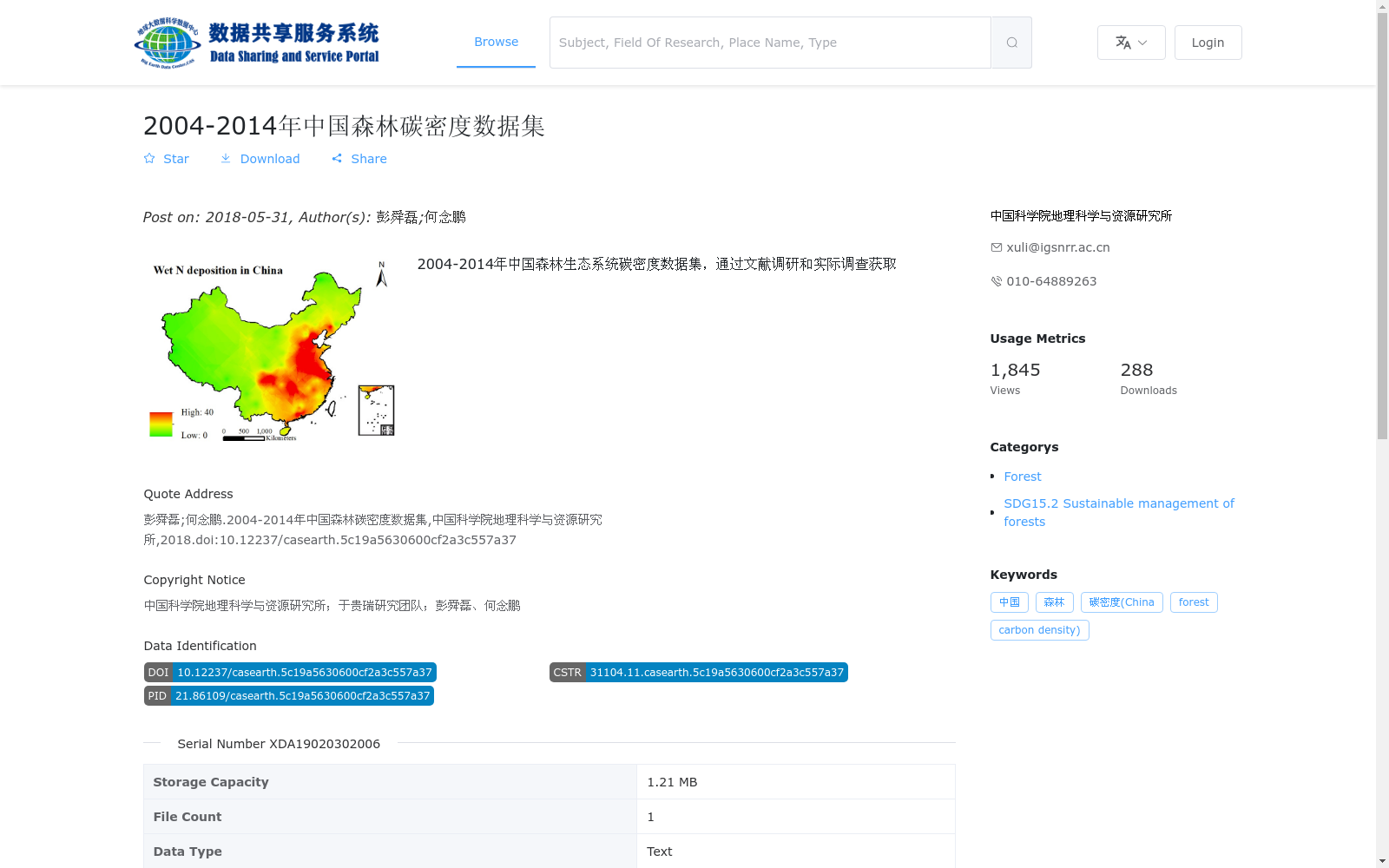The width and height of the screenshot is (1389, 868).
Task: Click the envelope icon beside the email
Action: click(x=997, y=247)
